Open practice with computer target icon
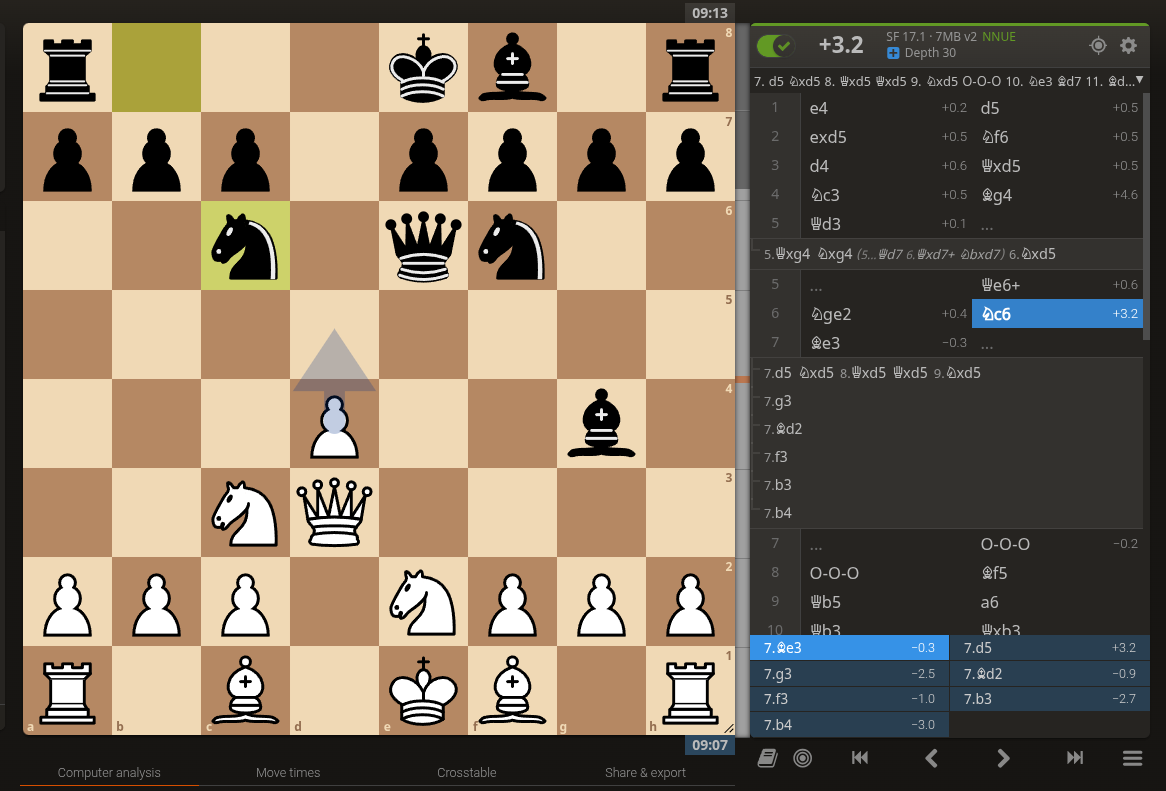 pos(802,758)
